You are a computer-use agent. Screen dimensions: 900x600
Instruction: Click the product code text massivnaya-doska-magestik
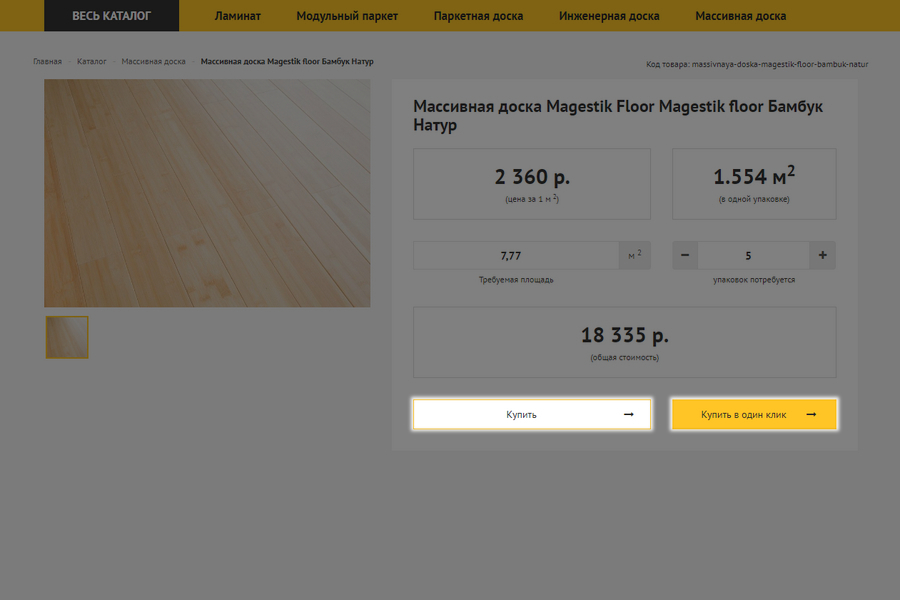757,64
